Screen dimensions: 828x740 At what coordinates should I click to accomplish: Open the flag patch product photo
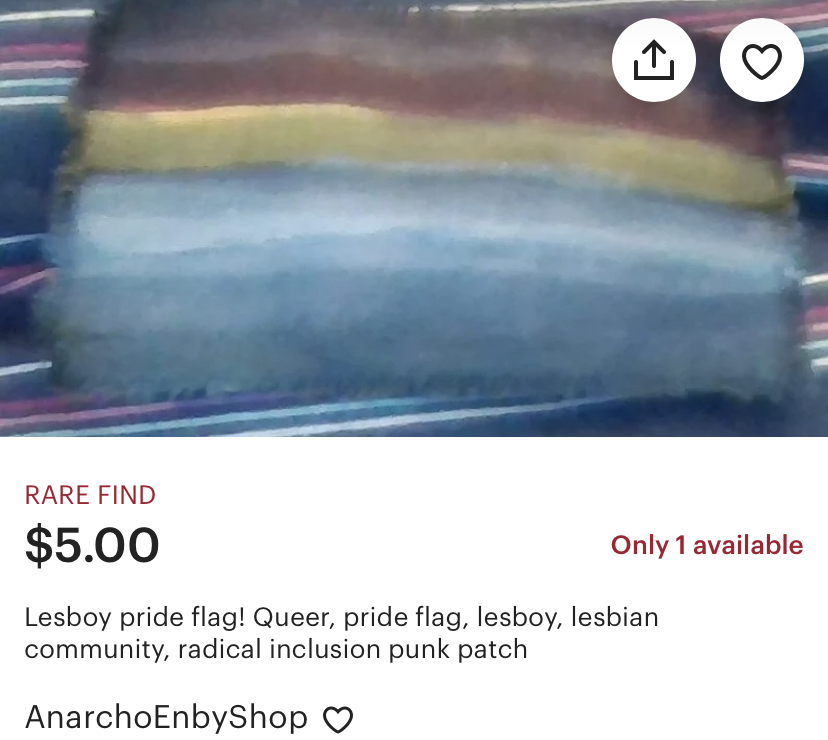(x=414, y=218)
